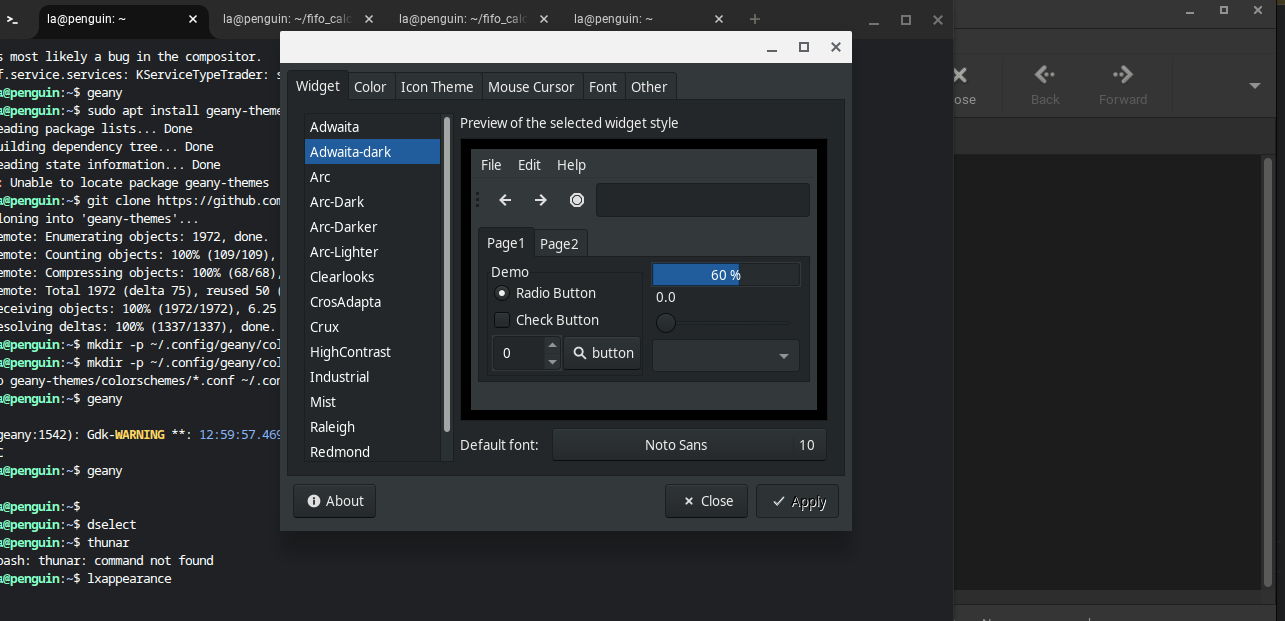The height and width of the screenshot is (621, 1285).
Task: Maximize the appearance dialog
Action: point(804,47)
